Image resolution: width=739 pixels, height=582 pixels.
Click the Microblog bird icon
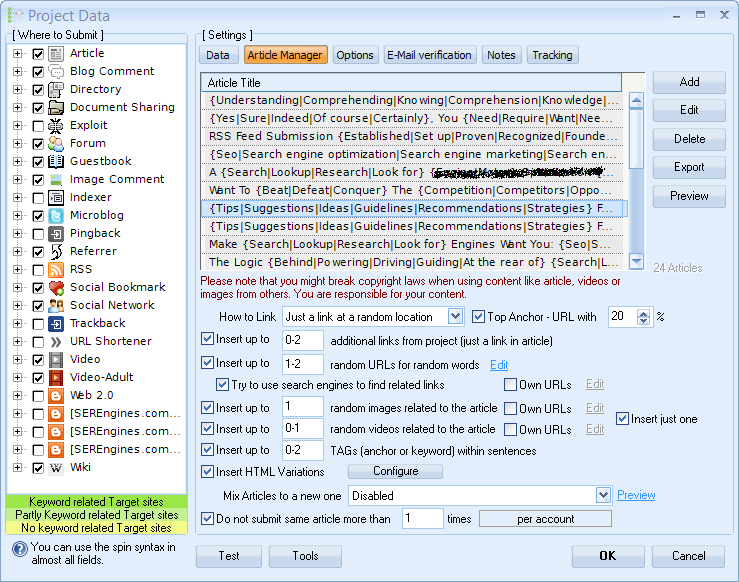(x=56, y=215)
